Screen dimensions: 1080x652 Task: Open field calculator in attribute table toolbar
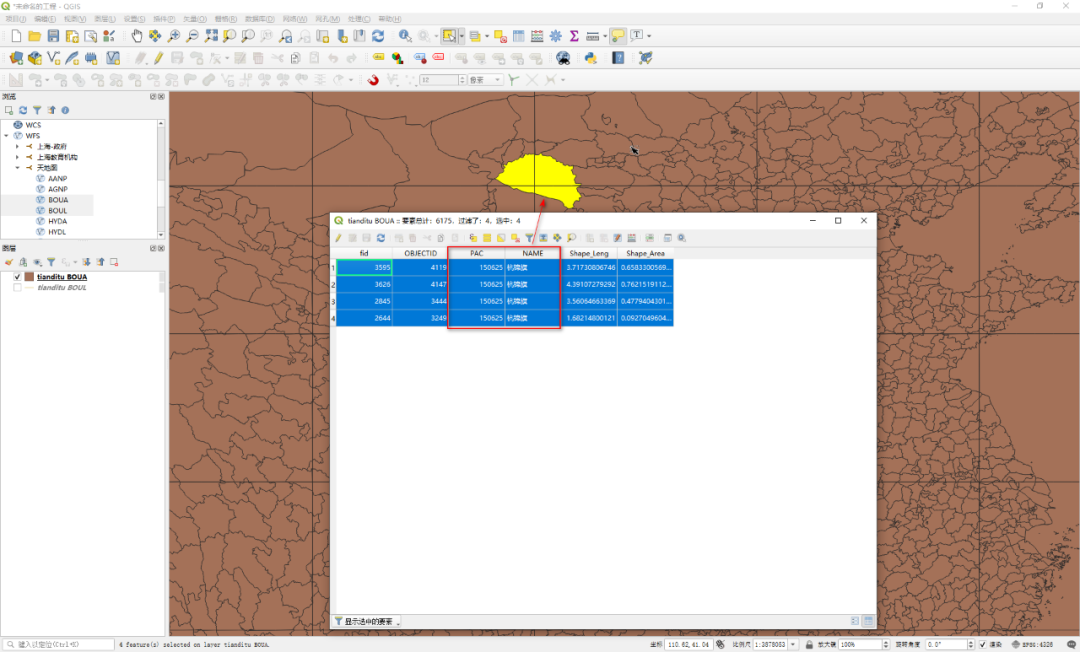tap(632, 238)
